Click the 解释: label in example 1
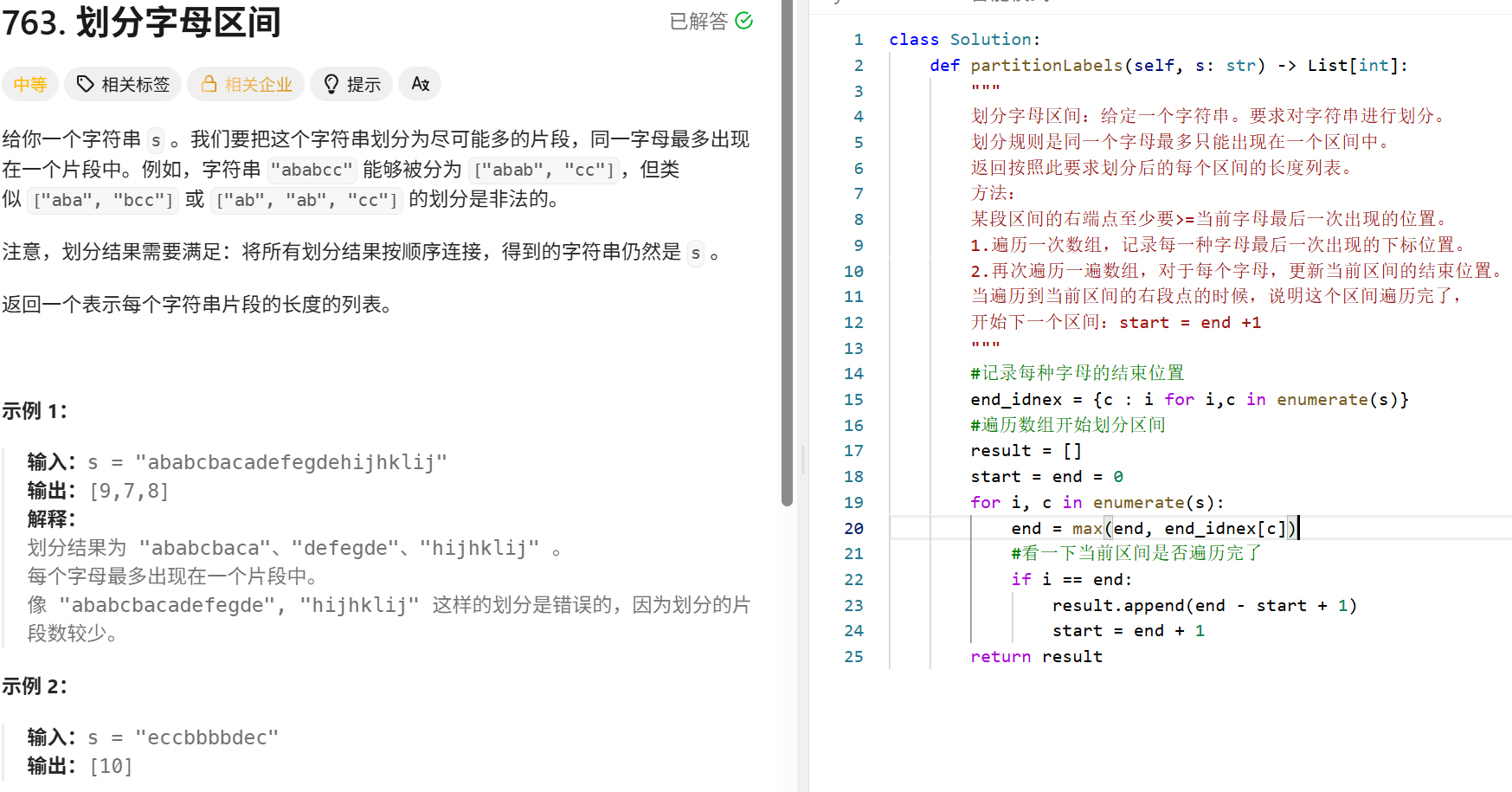 pyautogui.click(x=52, y=519)
